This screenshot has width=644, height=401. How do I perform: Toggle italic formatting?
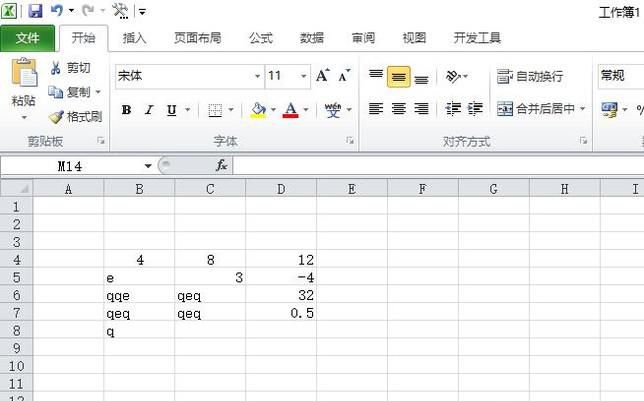click(149, 110)
